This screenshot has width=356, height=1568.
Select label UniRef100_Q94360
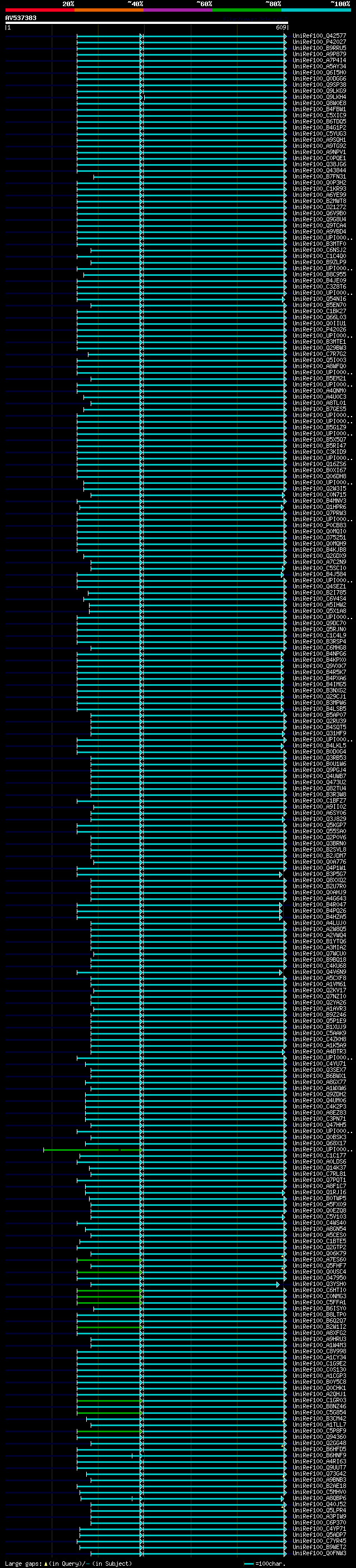click(319, 1437)
